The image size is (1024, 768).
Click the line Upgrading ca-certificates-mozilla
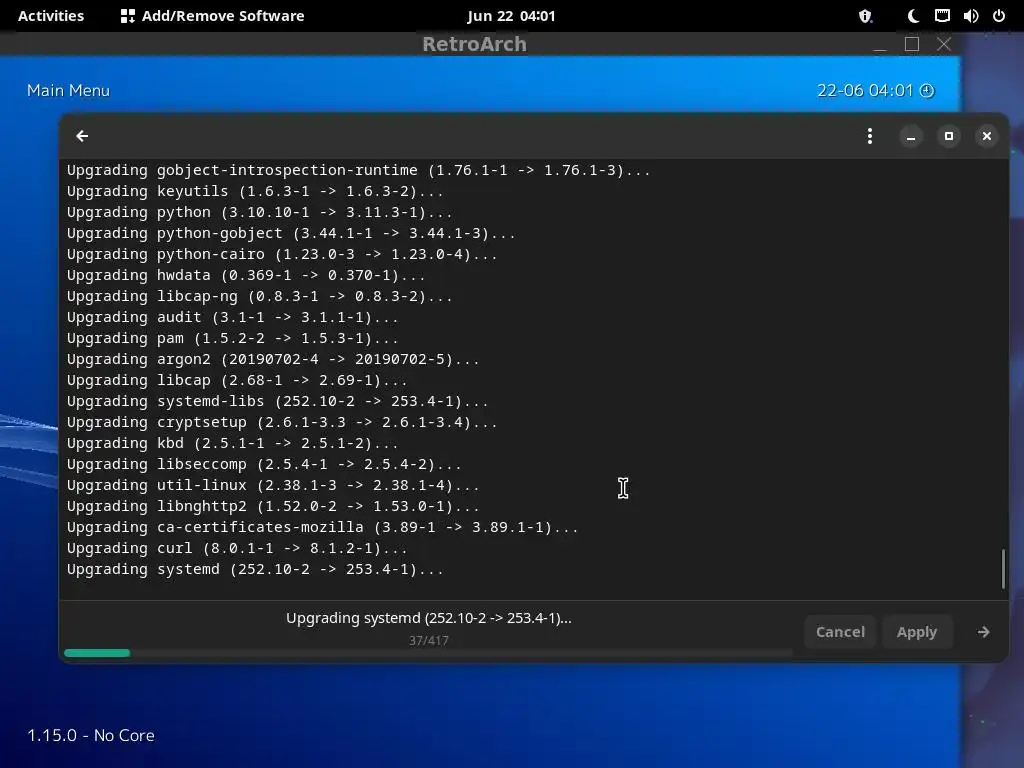pos(323,527)
